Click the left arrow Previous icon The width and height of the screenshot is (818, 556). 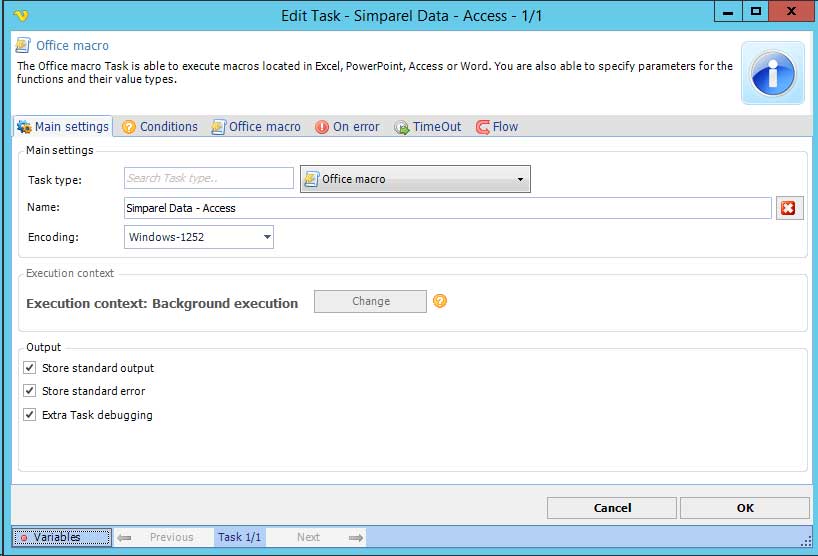coord(125,537)
